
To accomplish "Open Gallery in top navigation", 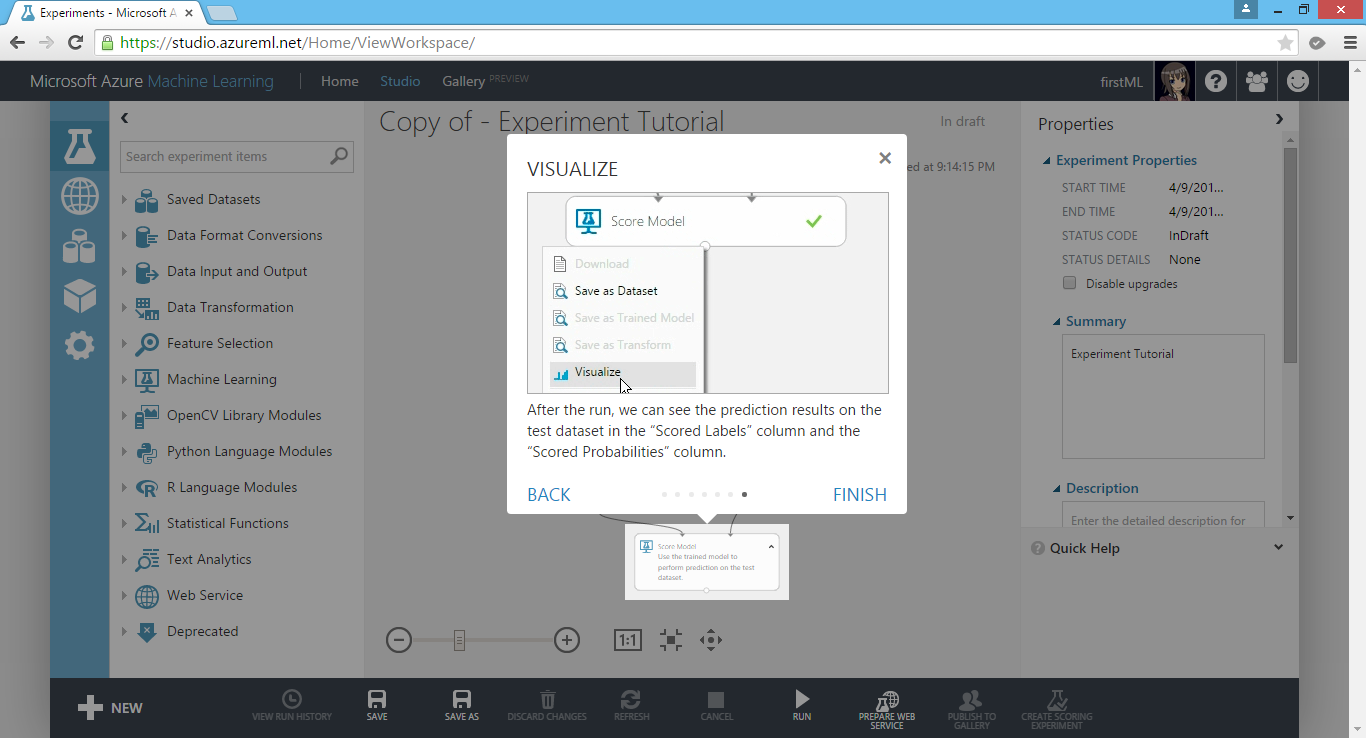I will coord(464,81).
